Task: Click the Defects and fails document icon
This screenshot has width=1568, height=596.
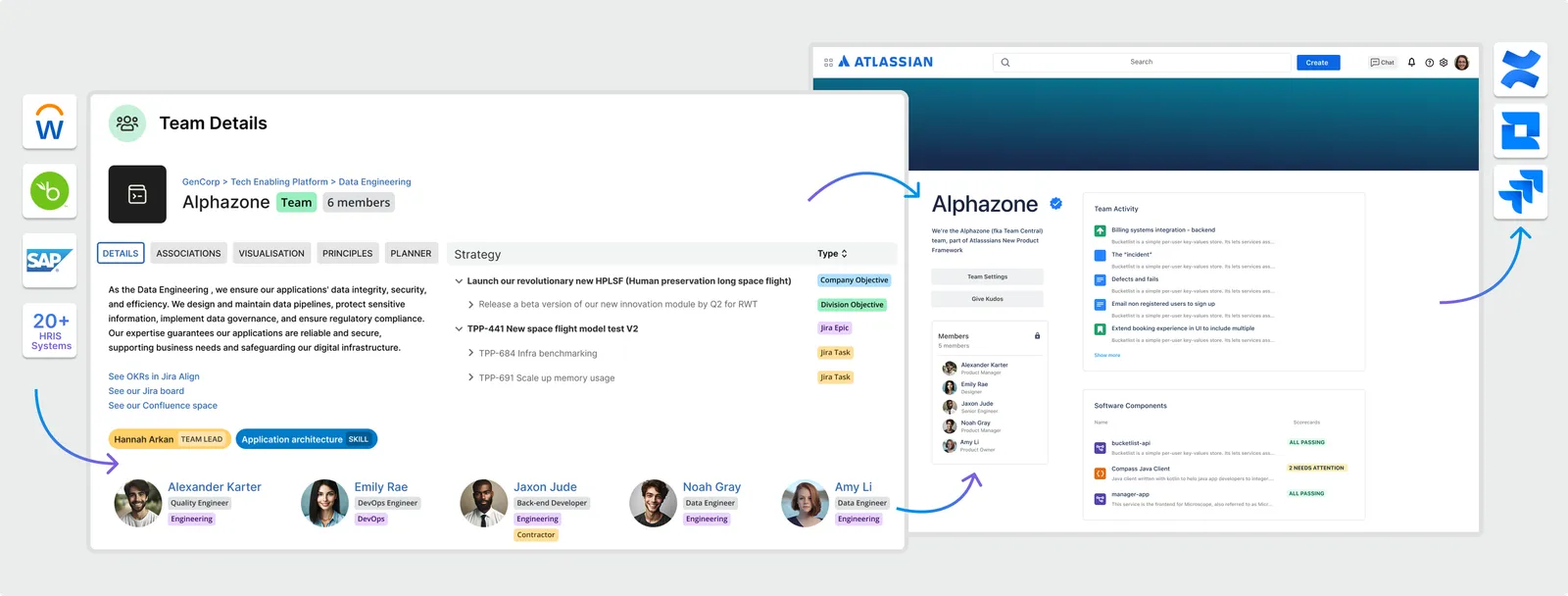Action: (x=1100, y=280)
